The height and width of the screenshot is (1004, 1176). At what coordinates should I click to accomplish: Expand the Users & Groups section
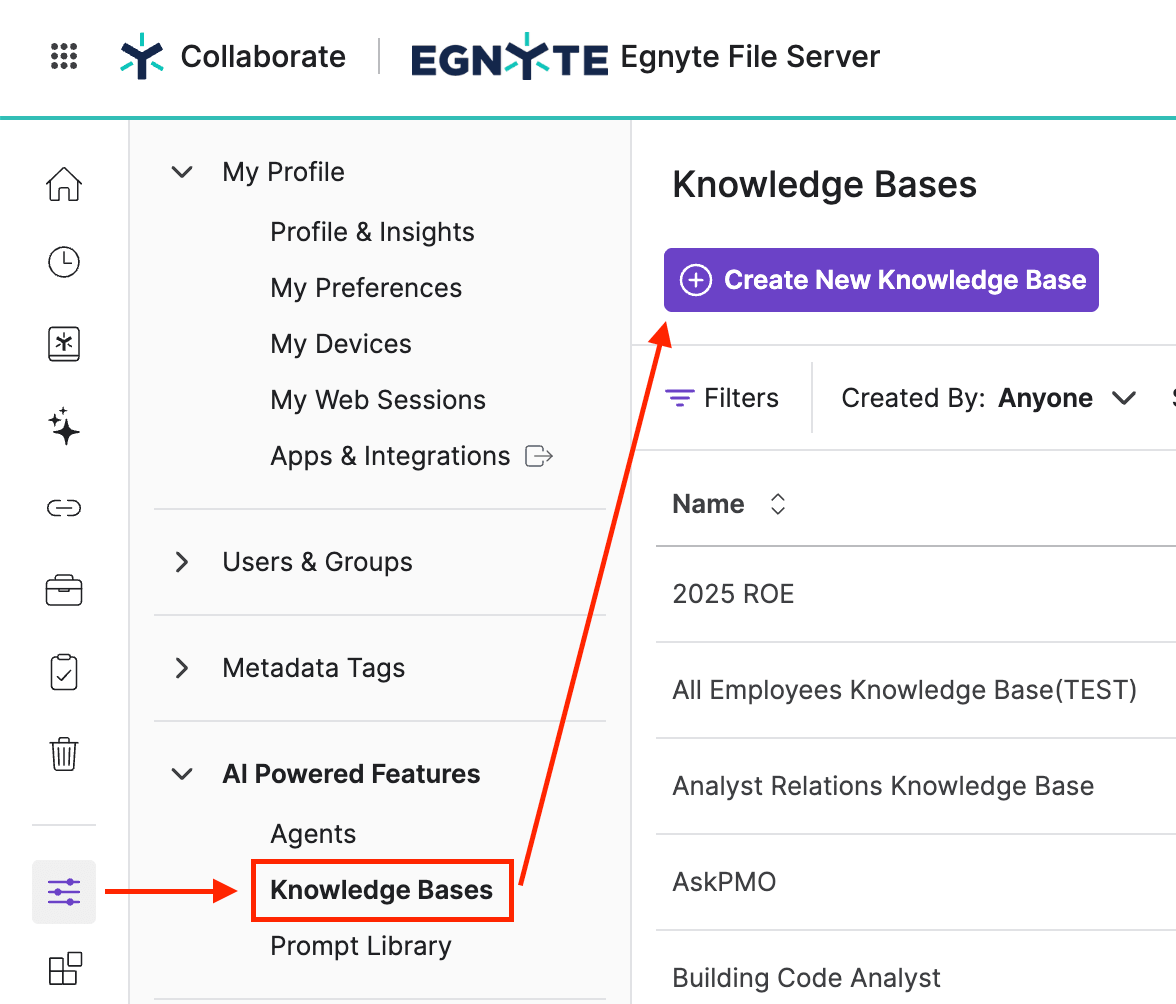point(182,562)
